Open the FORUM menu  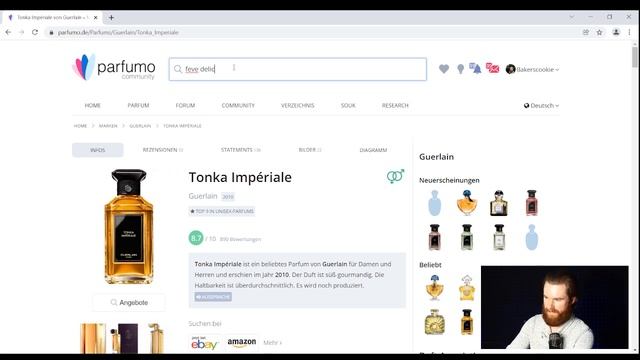(185, 105)
